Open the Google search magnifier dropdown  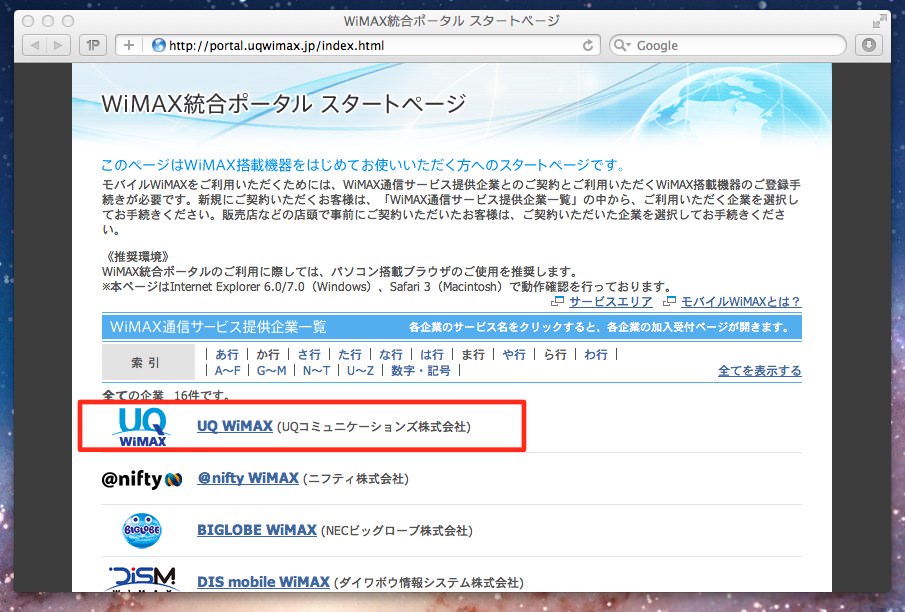tap(622, 45)
